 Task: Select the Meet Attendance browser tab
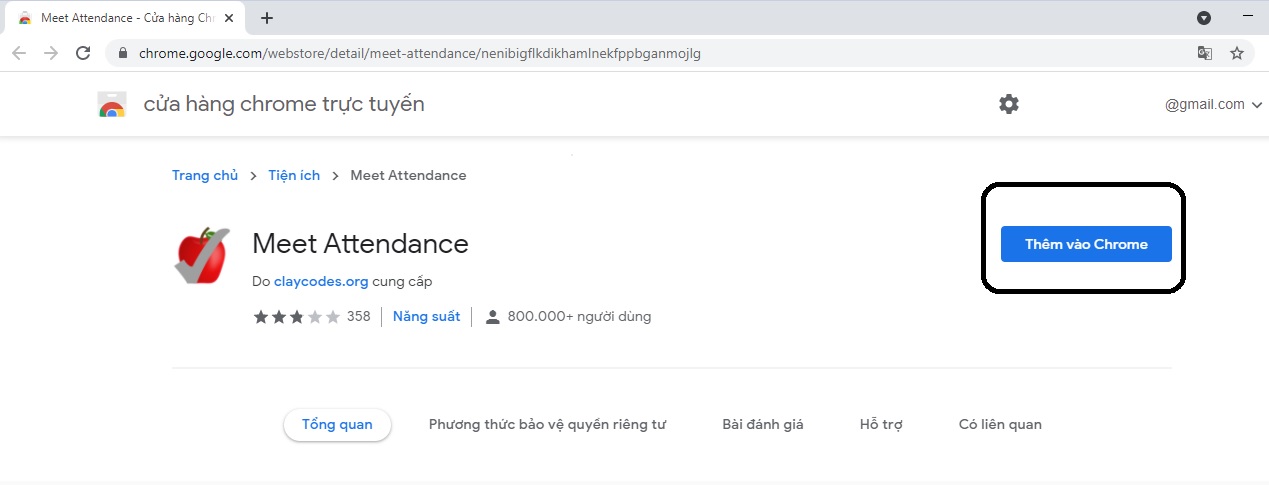coord(125,18)
